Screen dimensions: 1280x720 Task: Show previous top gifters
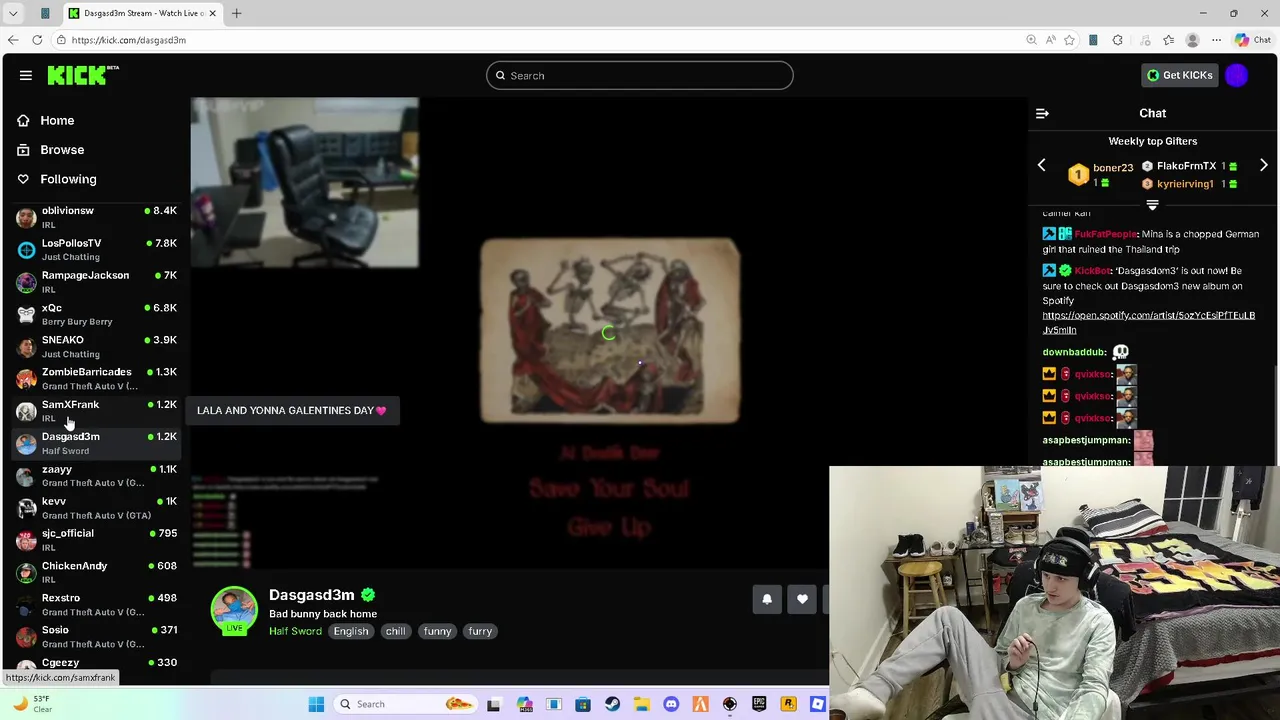click(x=1041, y=165)
